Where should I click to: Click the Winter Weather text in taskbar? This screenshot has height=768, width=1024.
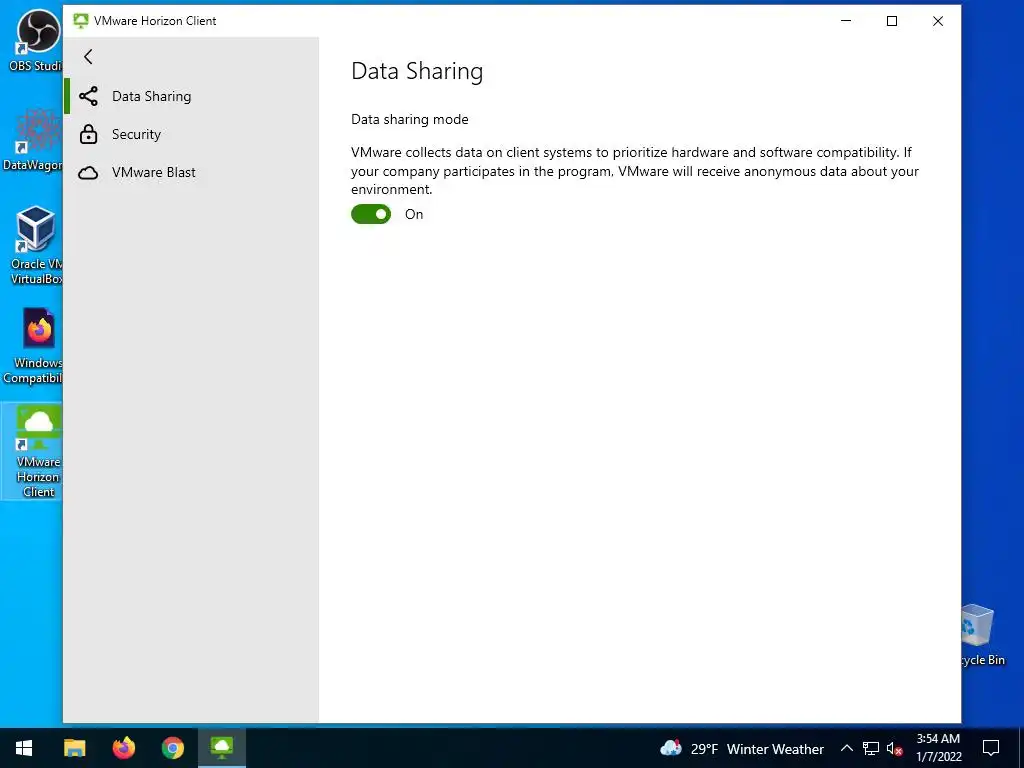click(x=775, y=749)
